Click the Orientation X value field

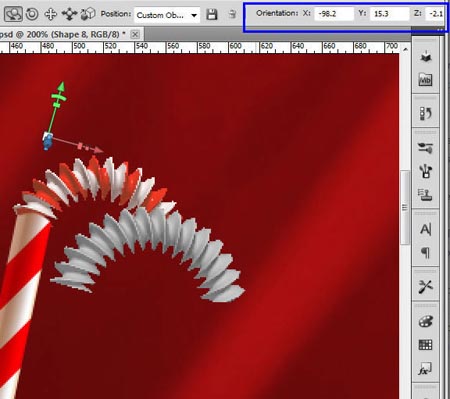[x=334, y=14]
